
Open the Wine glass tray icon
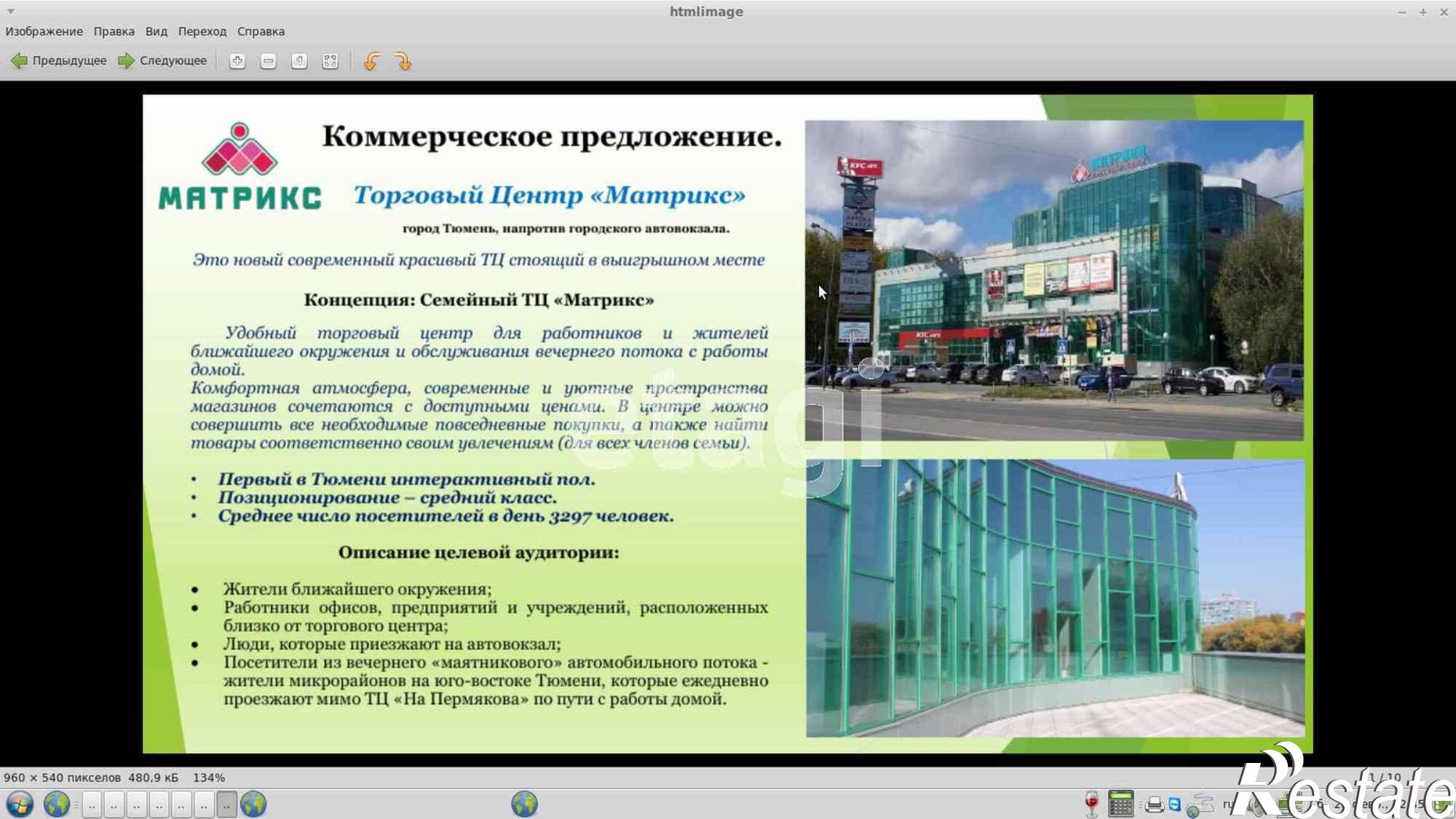(x=1092, y=804)
